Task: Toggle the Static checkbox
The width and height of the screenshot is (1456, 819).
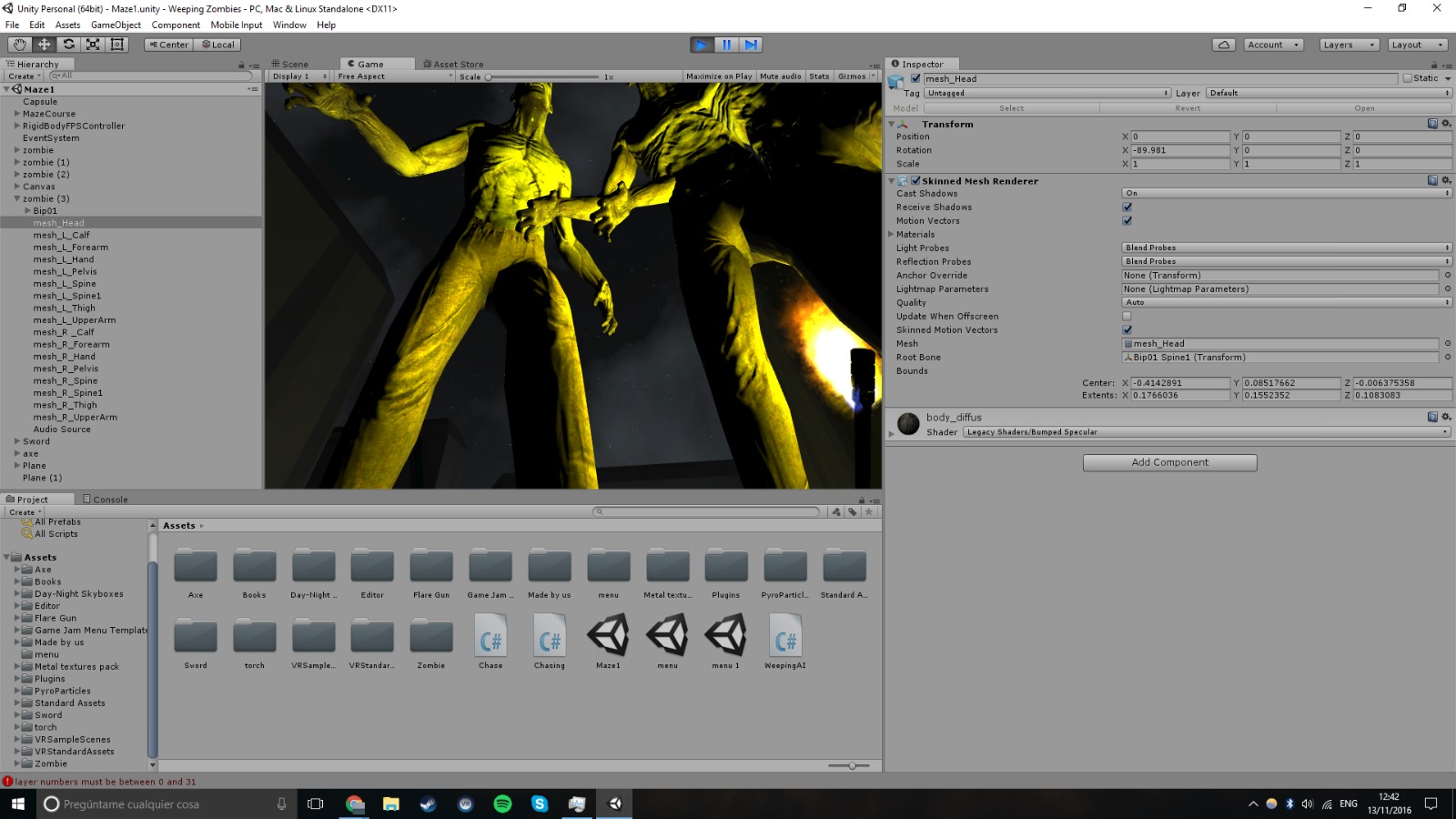Action: (x=1408, y=78)
